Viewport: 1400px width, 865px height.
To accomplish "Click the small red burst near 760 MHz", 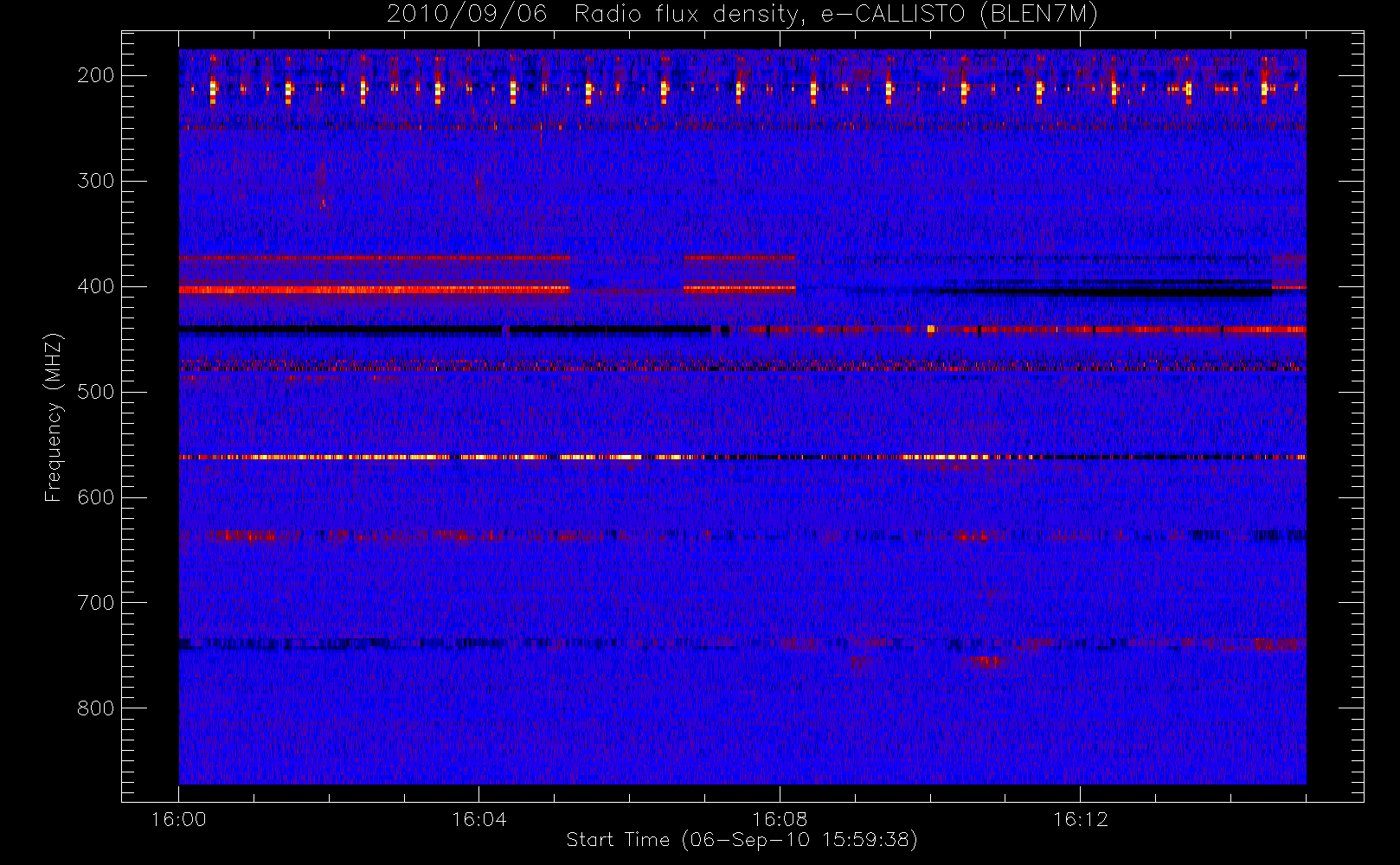I will pos(987,663).
